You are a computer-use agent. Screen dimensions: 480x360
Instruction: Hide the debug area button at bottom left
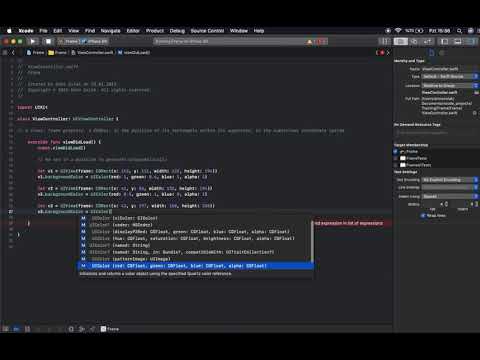5,329
